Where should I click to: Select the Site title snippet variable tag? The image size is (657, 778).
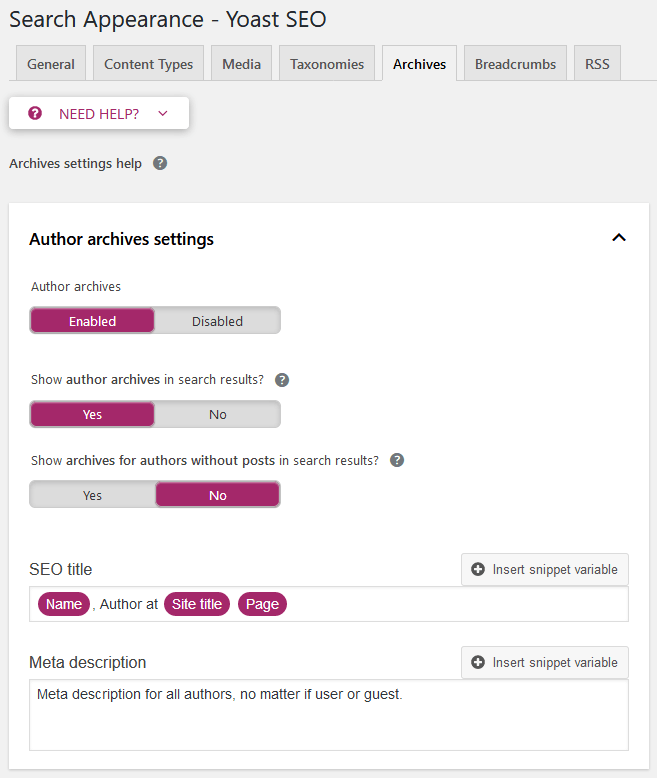197,604
